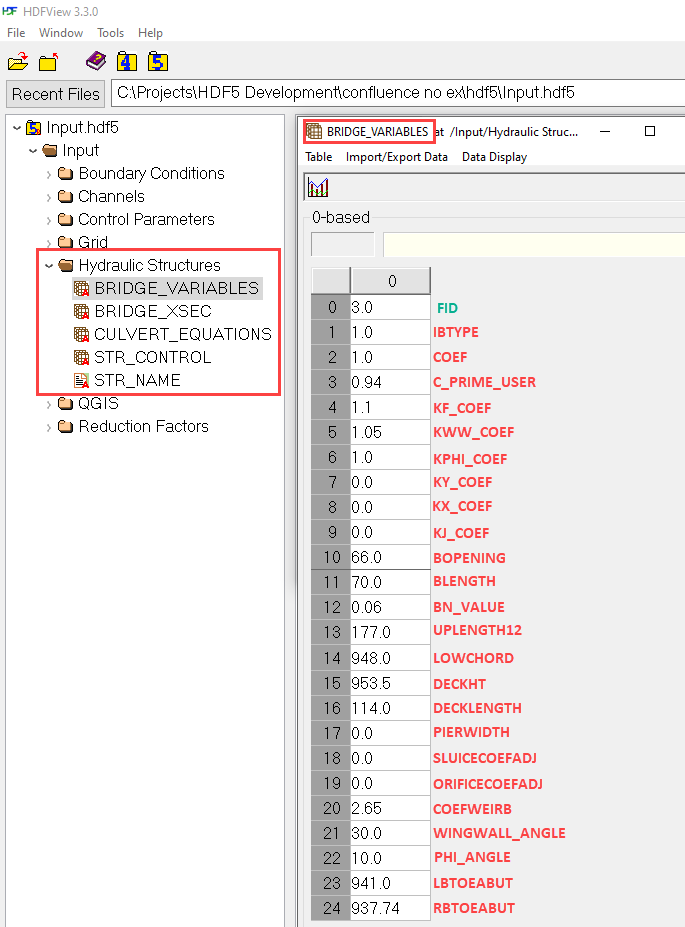Select the STR_NAME dataset icon
The width and height of the screenshot is (685, 927).
click(x=82, y=381)
